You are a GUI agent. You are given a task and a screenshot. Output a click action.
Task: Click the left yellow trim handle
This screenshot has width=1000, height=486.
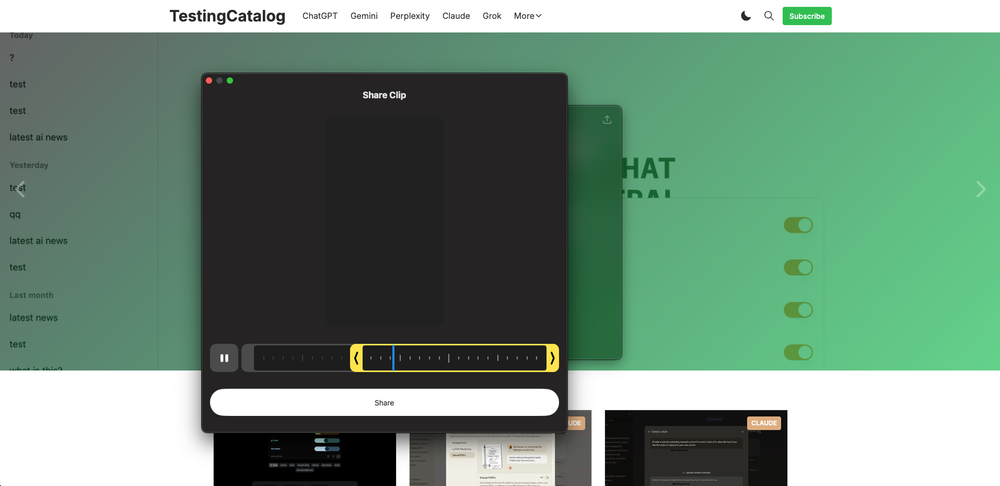[356, 358]
